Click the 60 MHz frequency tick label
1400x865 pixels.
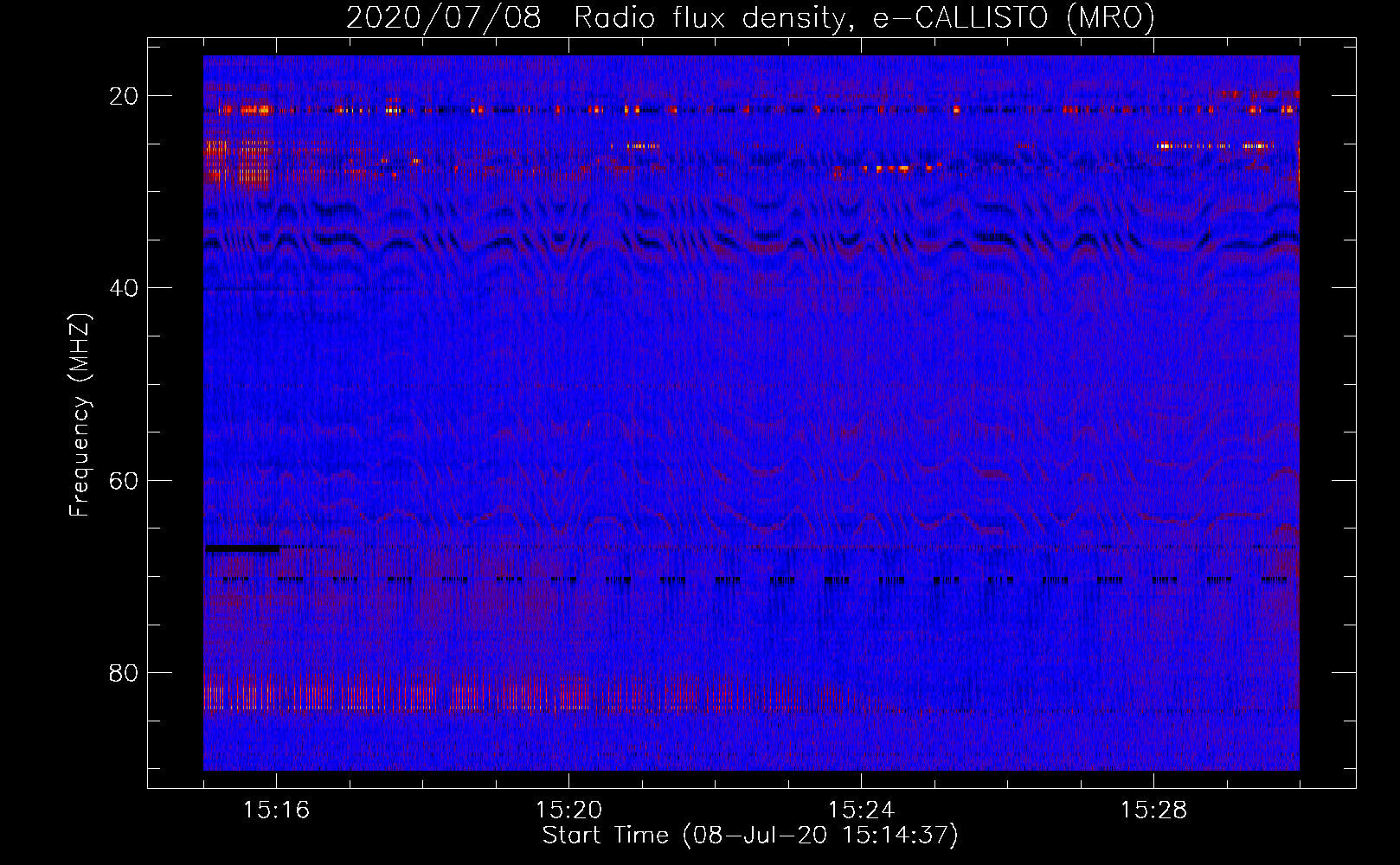click(124, 480)
